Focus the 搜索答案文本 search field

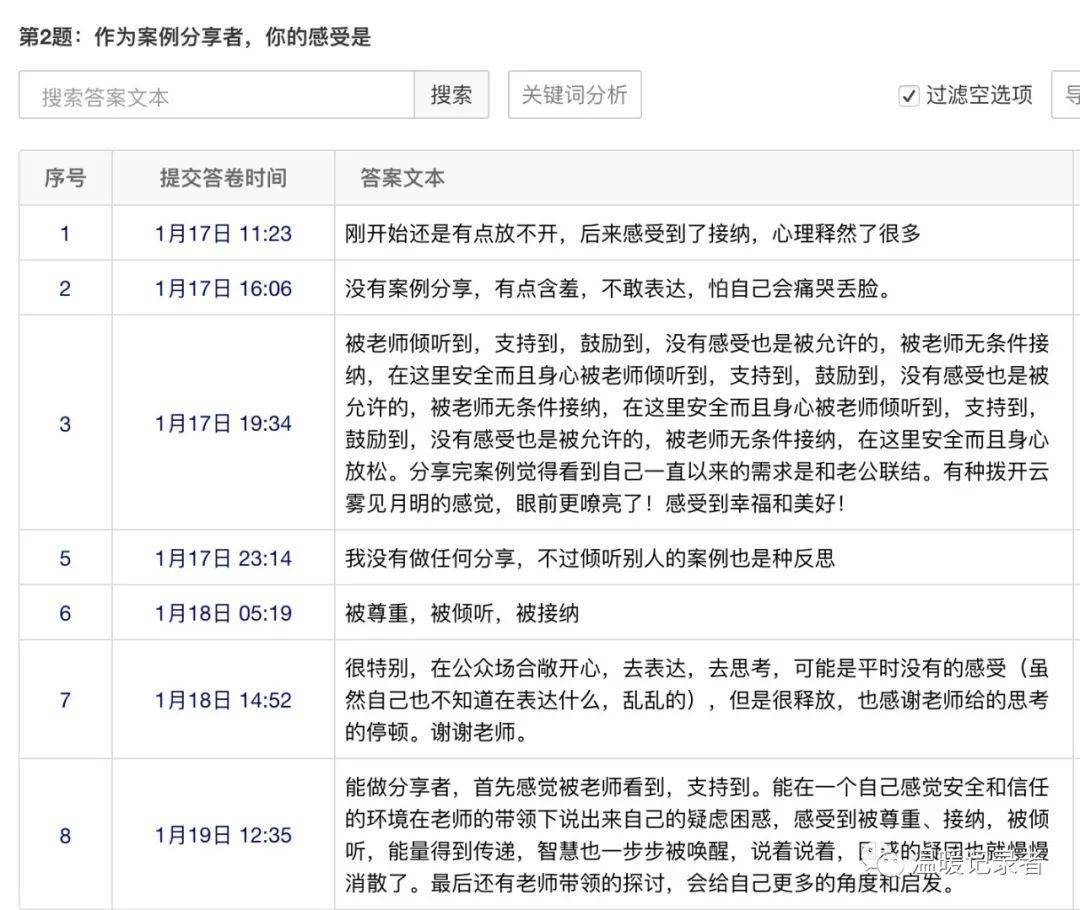pos(216,95)
